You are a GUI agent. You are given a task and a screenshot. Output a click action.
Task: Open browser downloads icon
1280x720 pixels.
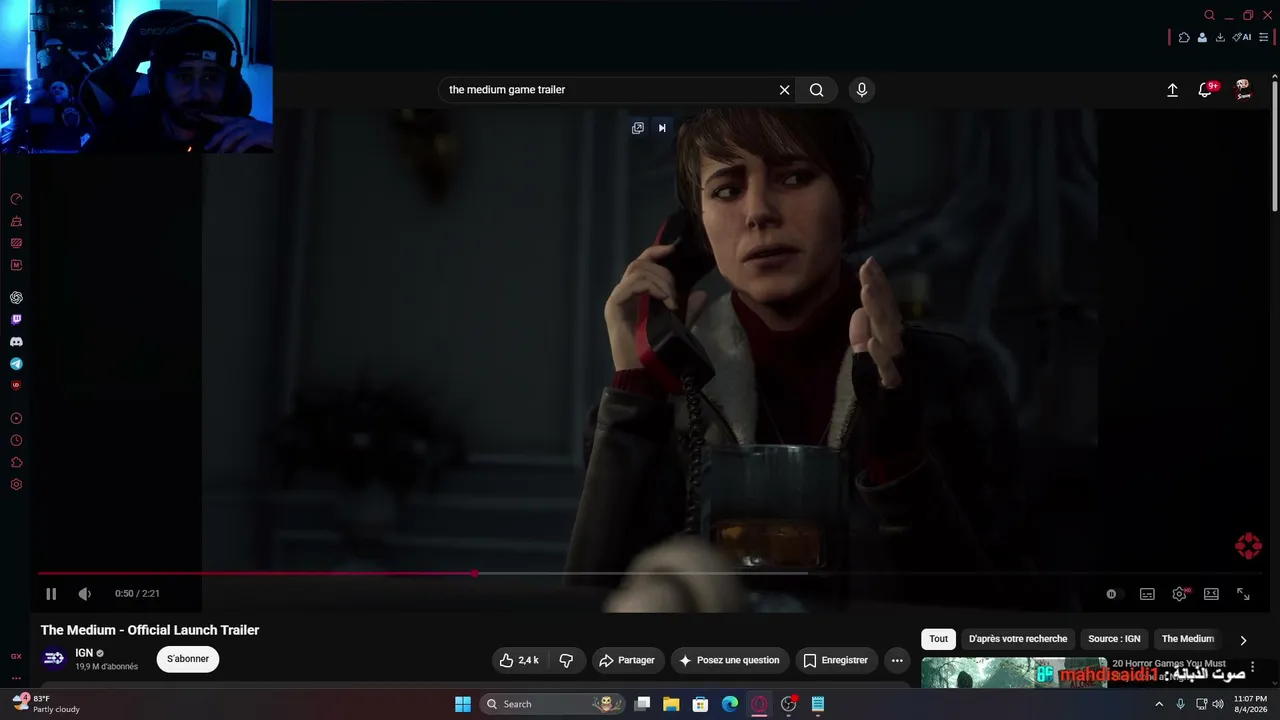pyautogui.click(x=1220, y=37)
